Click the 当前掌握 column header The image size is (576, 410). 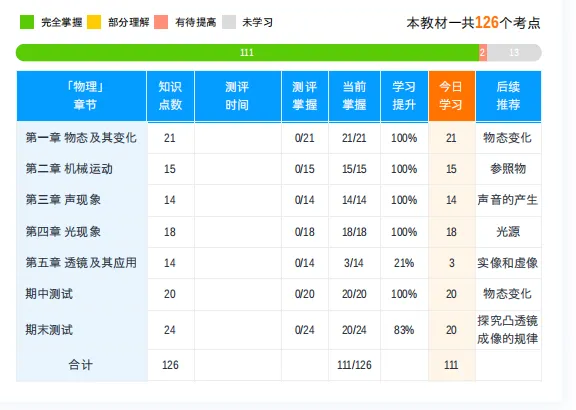[x=354, y=96]
